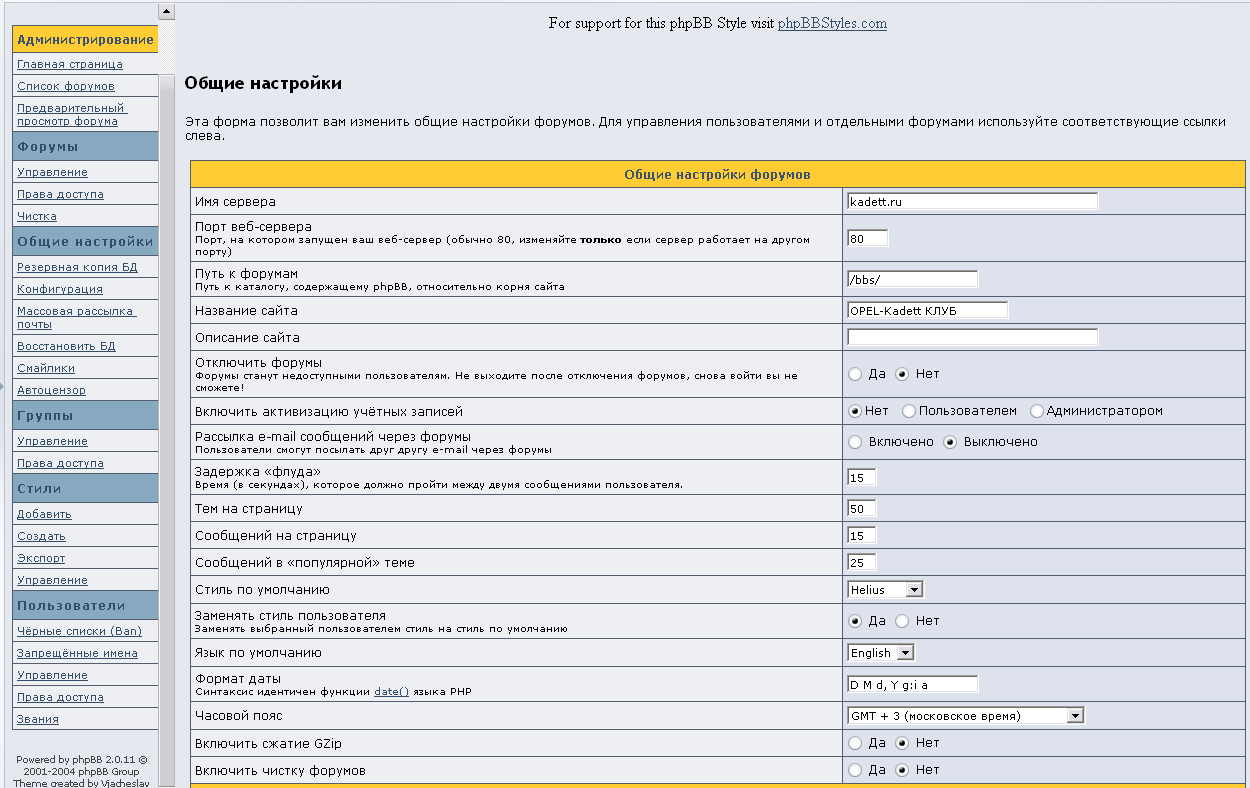Select "Нет" for Заменять стиль пользователя
The width and height of the screenshot is (1250, 788).
point(902,621)
